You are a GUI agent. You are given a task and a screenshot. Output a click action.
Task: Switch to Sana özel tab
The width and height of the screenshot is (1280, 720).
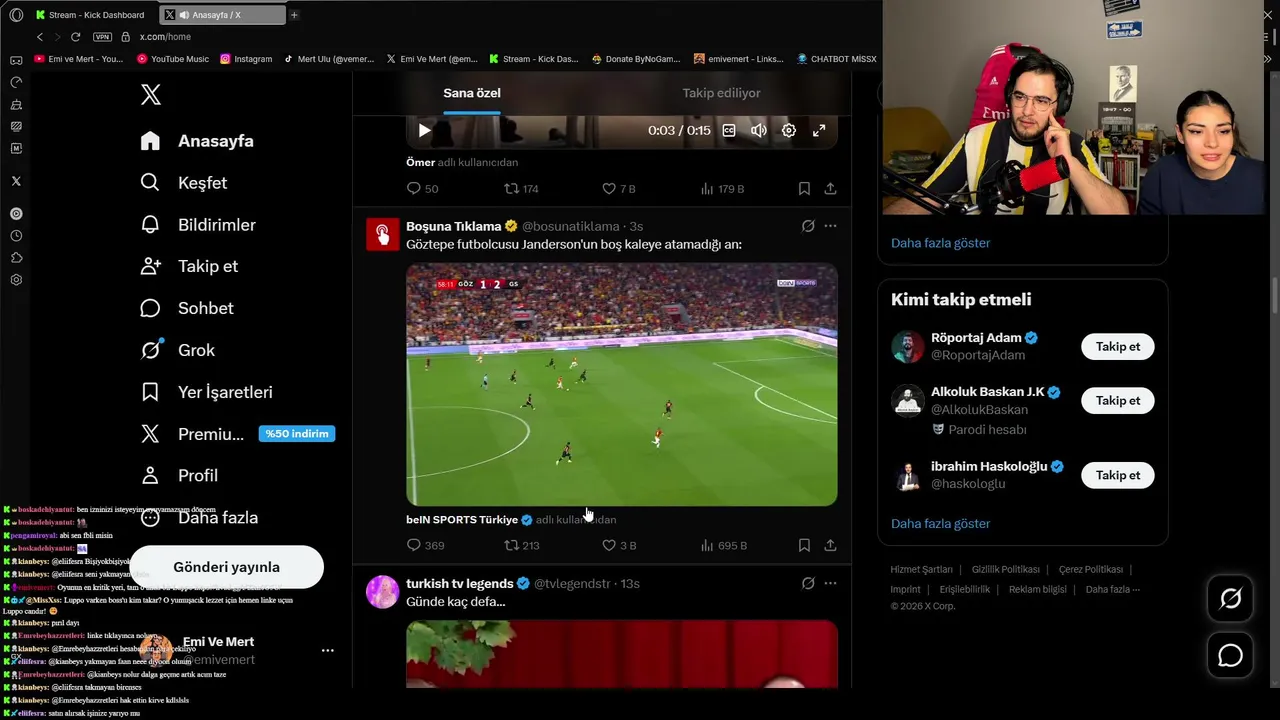point(472,93)
